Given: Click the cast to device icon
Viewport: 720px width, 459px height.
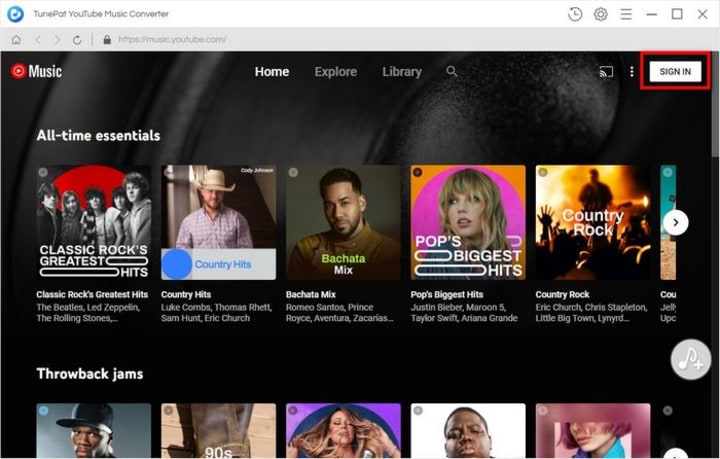Looking at the screenshot, I should click(606, 72).
